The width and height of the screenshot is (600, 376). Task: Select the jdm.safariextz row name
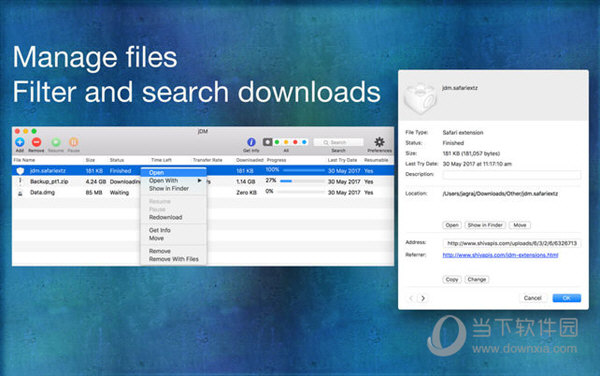pyautogui.click(x=48, y=171)
